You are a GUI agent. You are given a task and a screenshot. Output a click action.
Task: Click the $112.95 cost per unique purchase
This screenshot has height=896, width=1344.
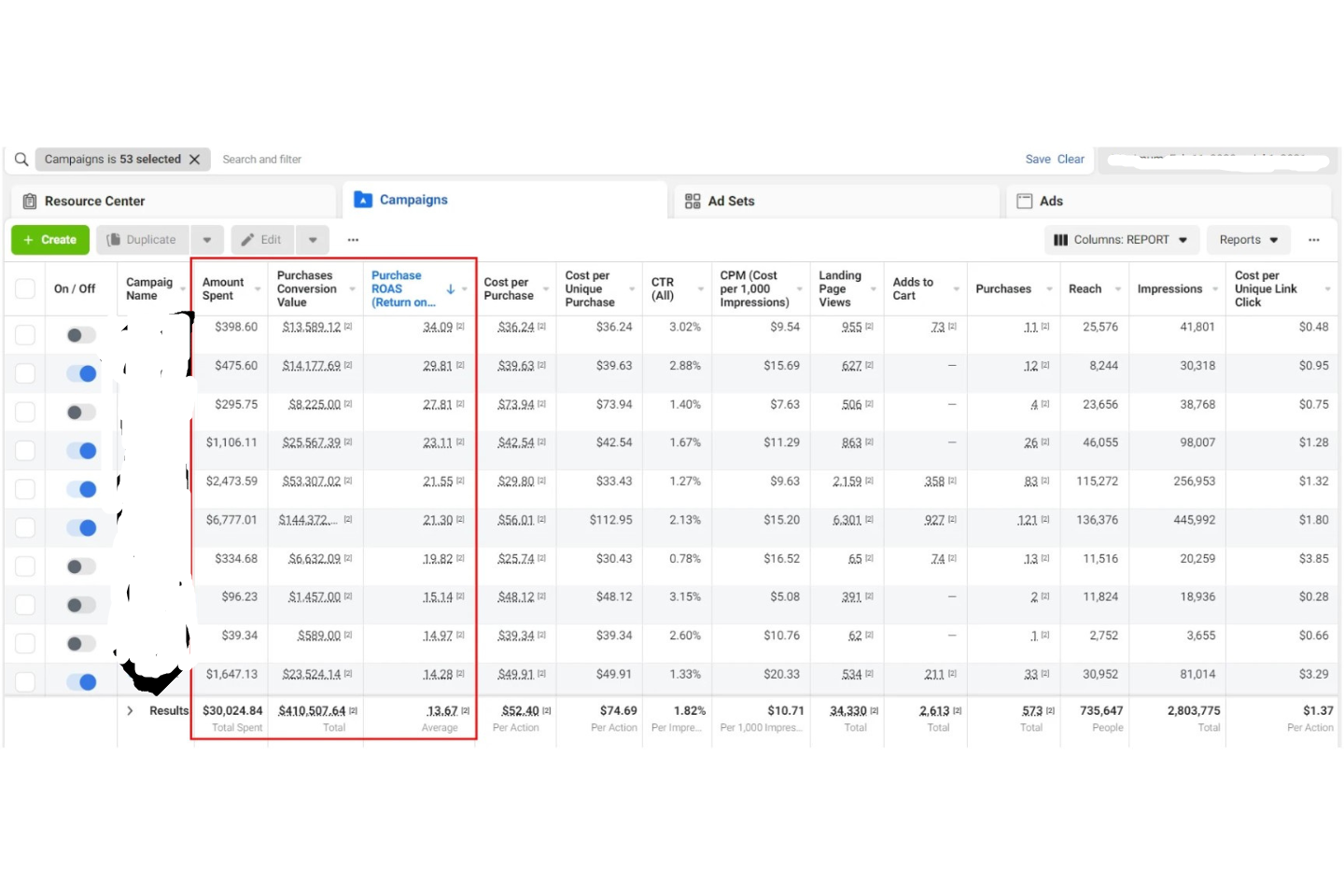[x=610, y=520]
